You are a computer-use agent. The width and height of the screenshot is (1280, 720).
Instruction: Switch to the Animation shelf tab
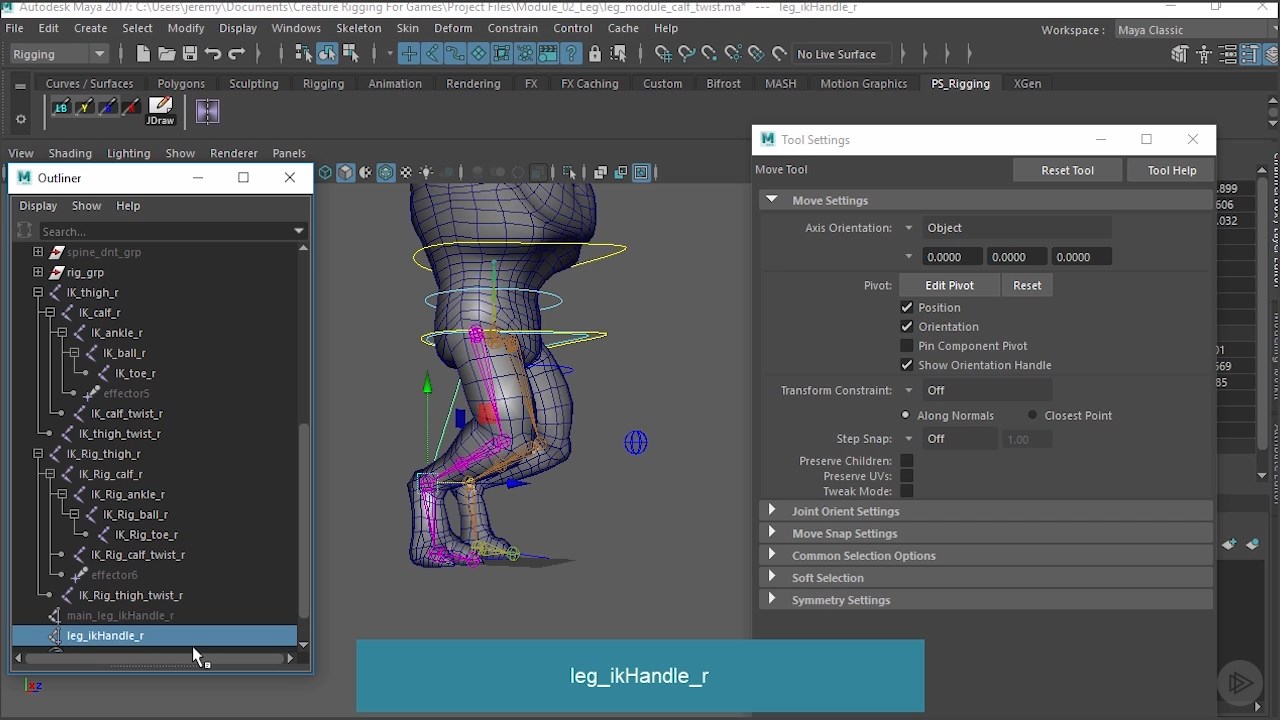point(395,84)
